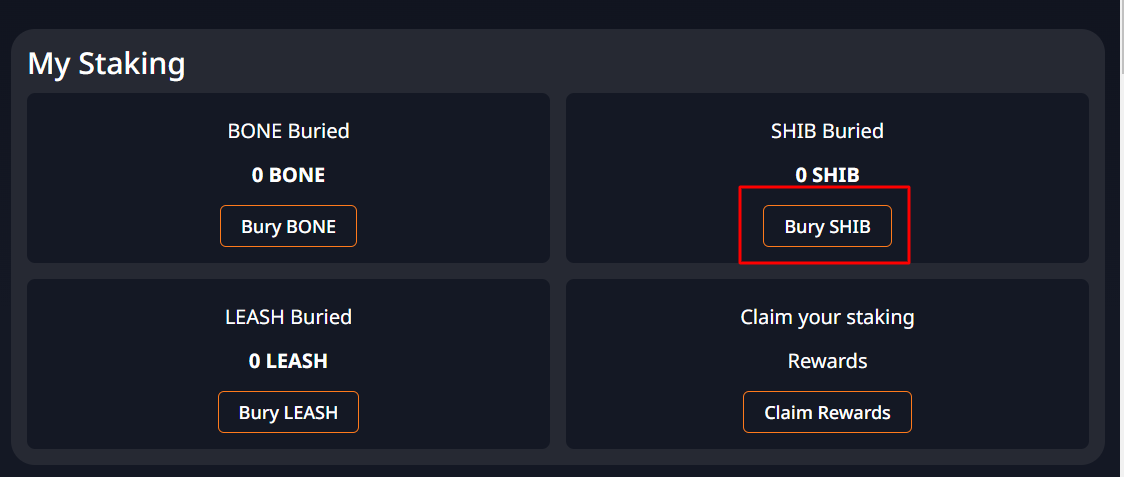Click the BONE Buried label

tap(288, 131)
